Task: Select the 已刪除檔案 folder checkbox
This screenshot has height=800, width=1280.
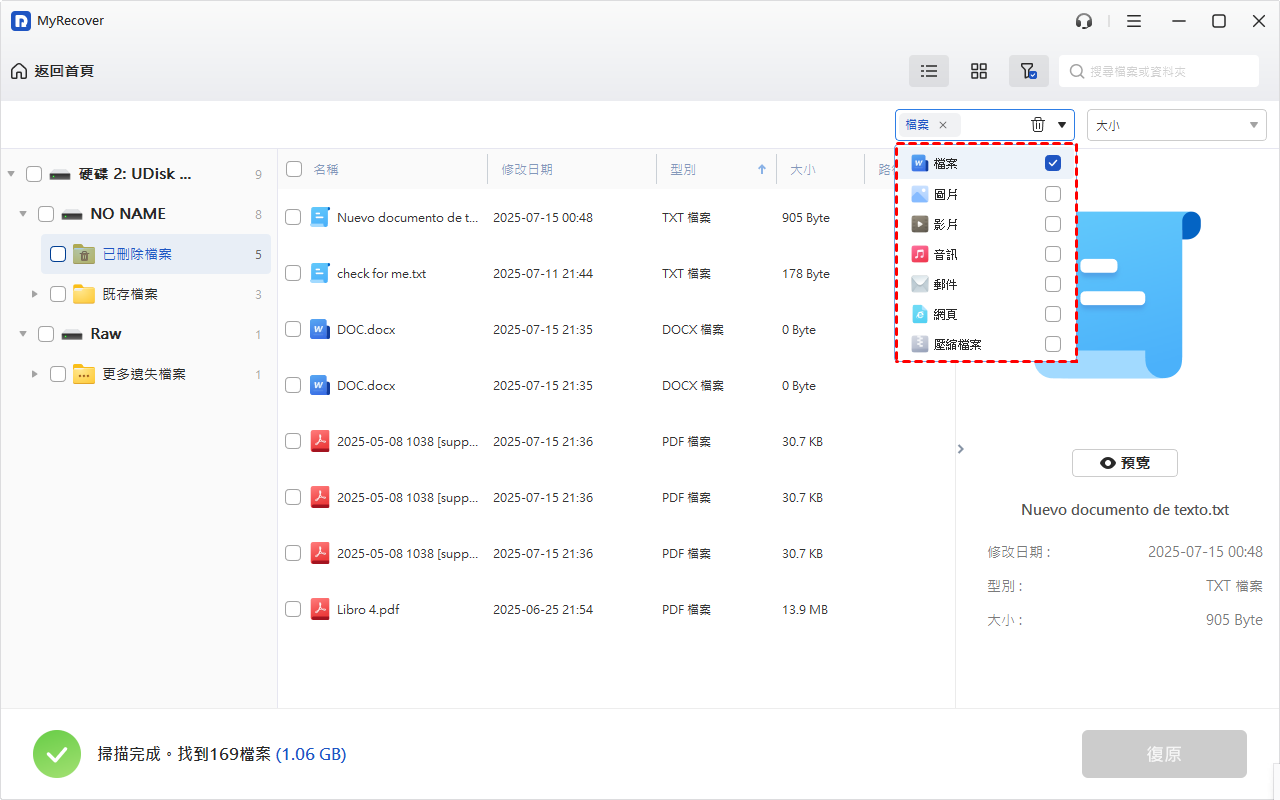Action: [58, 254]
